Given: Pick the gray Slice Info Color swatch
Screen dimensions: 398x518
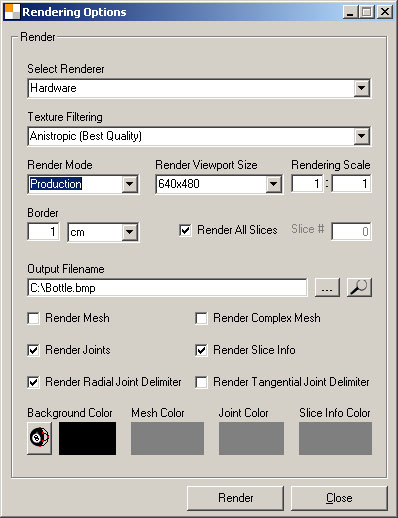Looking at the screenshot, I should pos(335,438).
